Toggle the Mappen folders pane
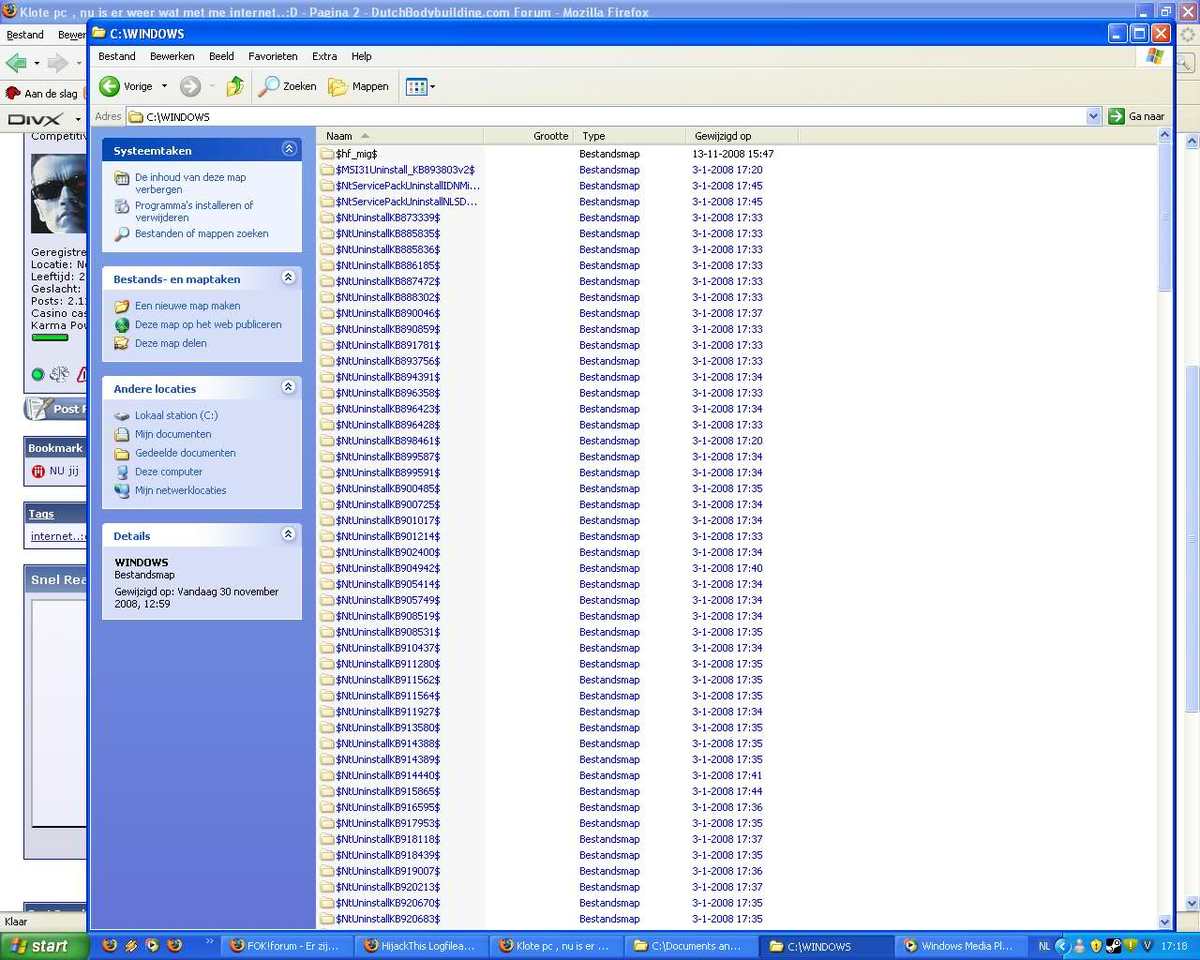 pyautogui.click(x=358, y=87)
